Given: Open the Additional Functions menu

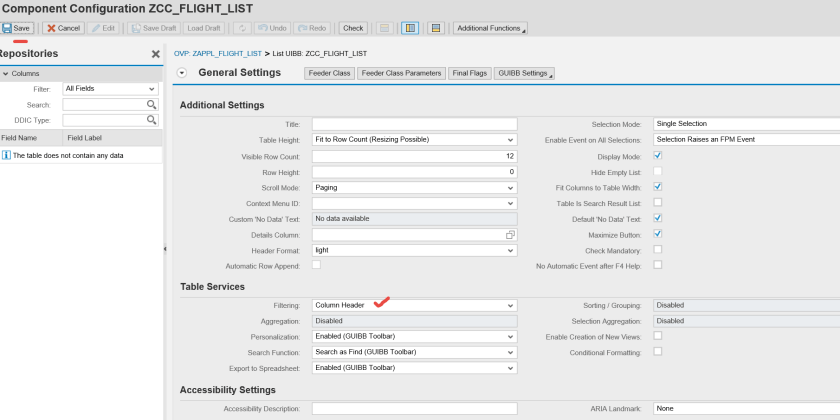Looking at the screenshot, I should click(490, 28).
